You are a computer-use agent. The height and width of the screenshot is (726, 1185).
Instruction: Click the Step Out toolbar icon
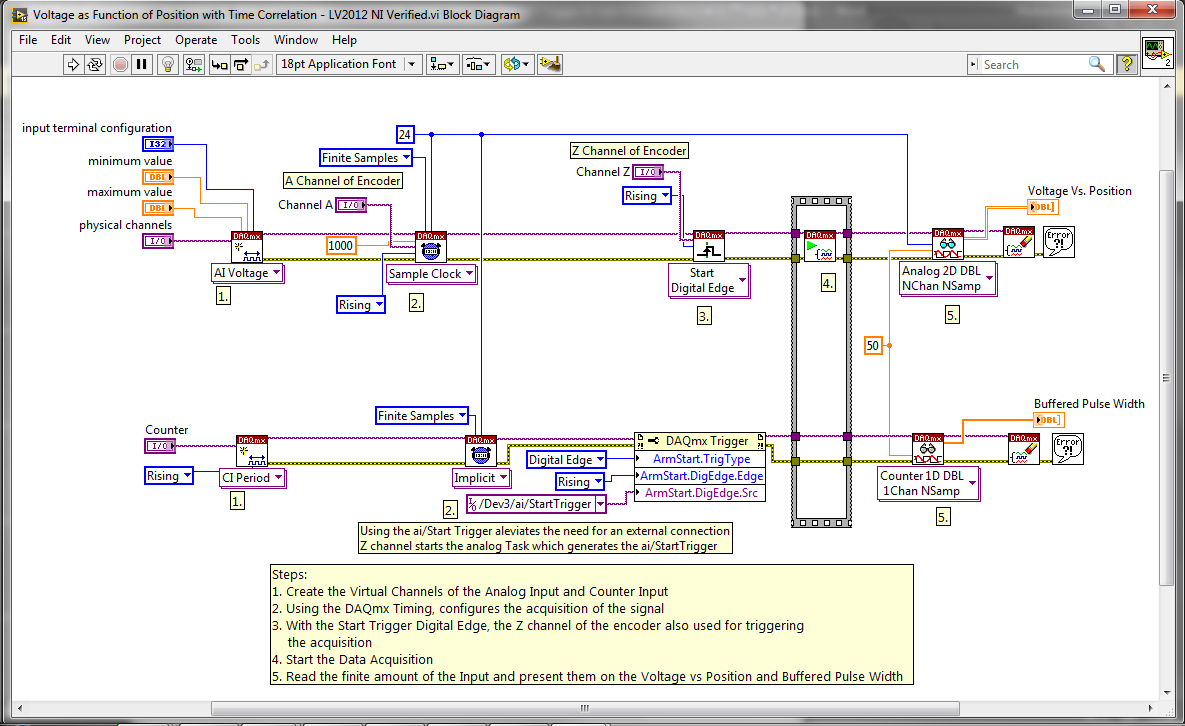(x=261, y=64)
